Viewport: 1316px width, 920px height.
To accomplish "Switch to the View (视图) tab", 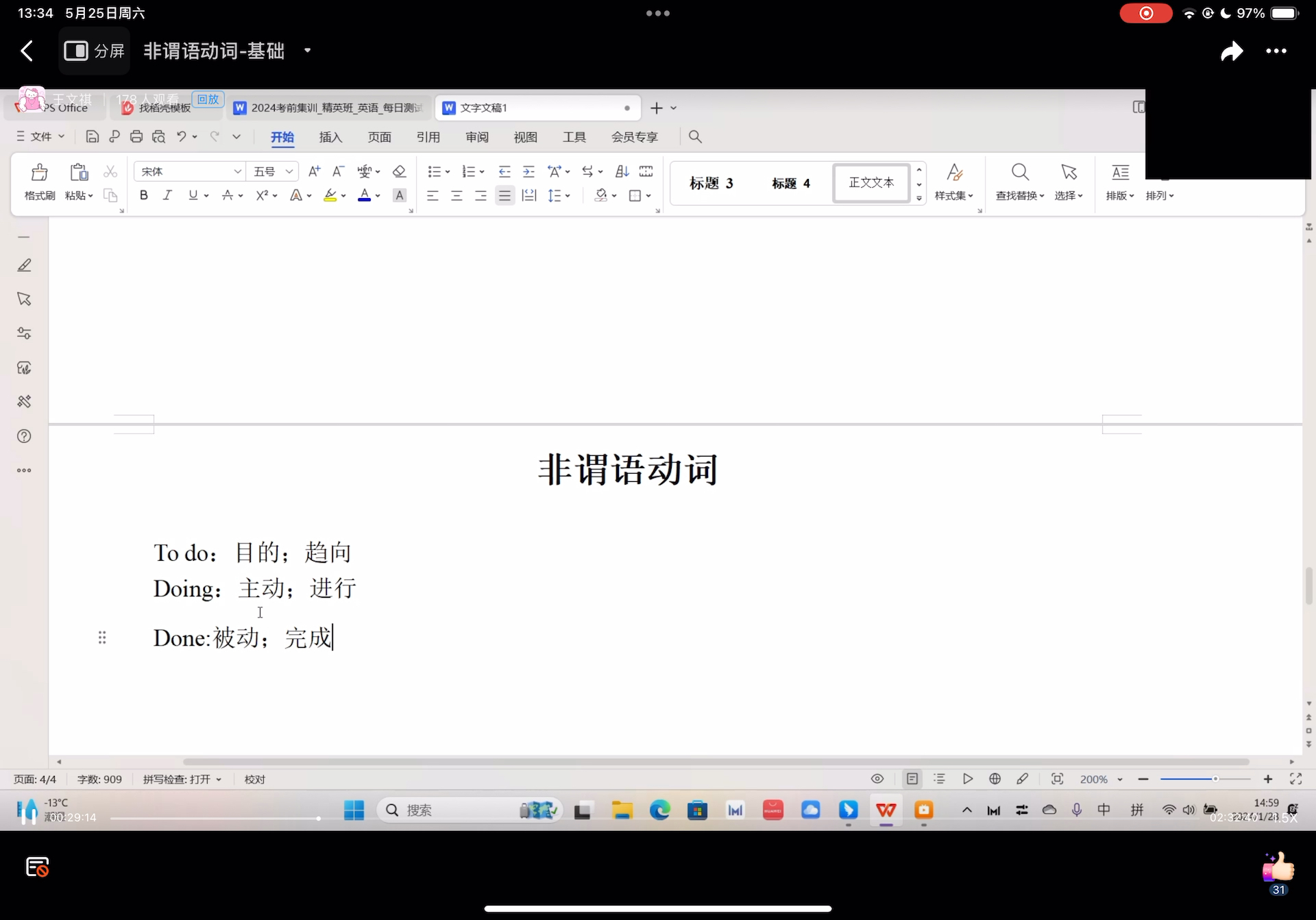I will (525, 137).
